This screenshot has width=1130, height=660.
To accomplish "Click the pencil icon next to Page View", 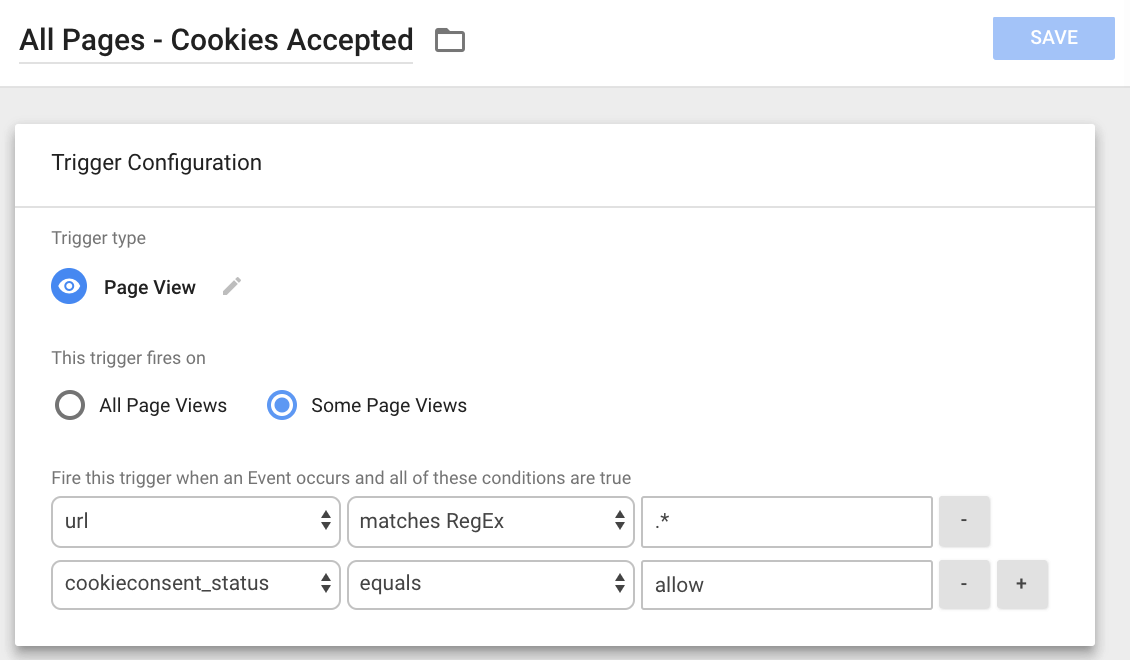I will click(x=231, y=286).
